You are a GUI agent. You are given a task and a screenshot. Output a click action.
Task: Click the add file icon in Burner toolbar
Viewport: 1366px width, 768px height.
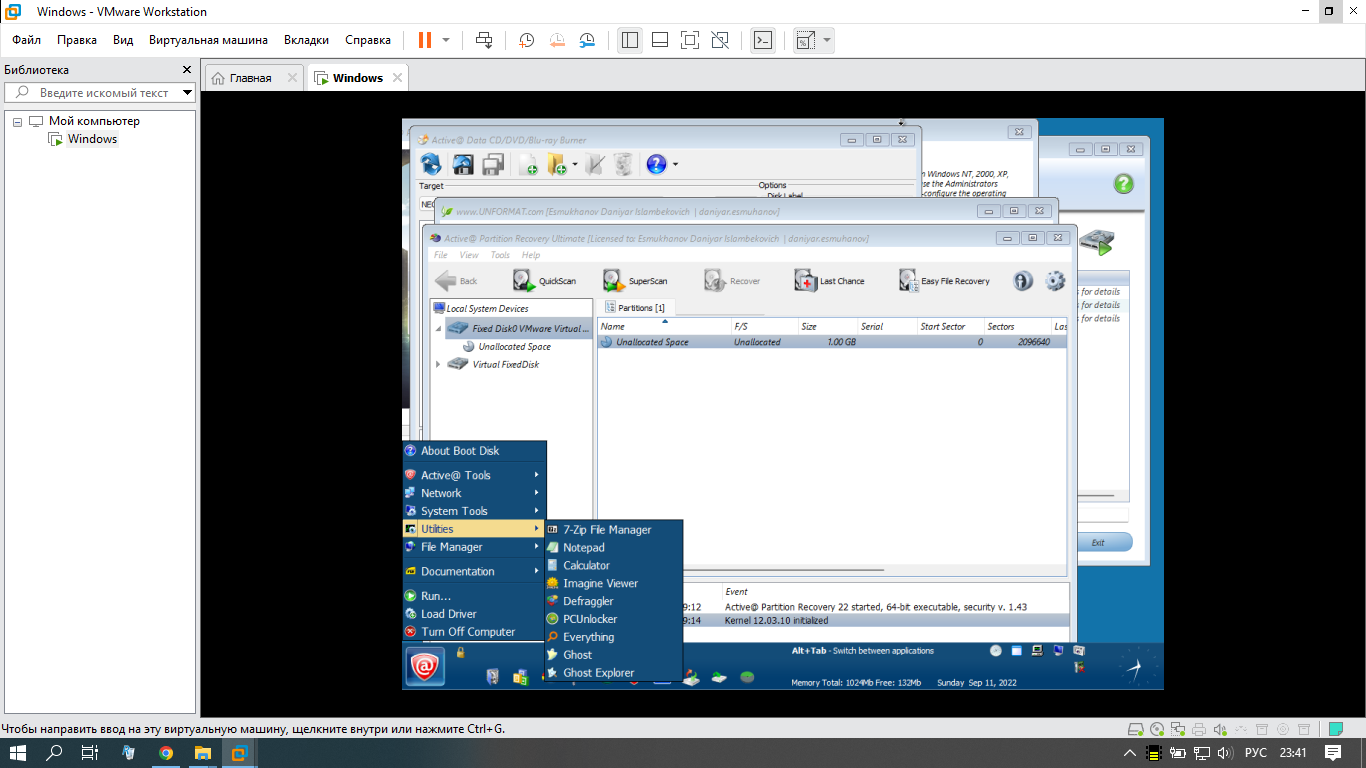tap(527, 164)
